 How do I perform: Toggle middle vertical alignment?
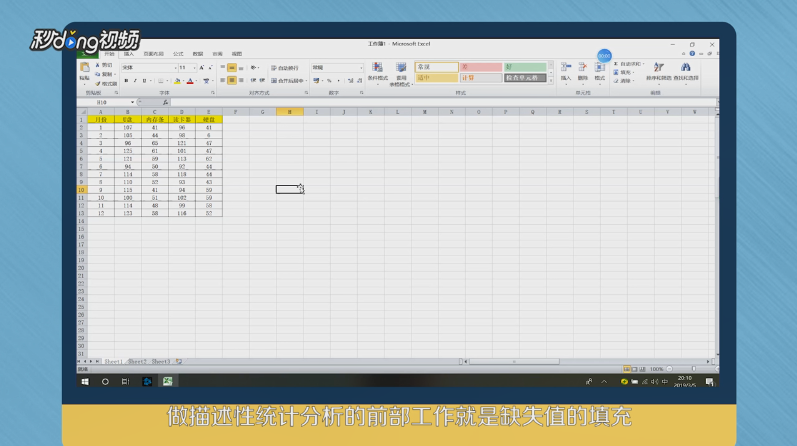pyautogui.click(x=232, y=68)
